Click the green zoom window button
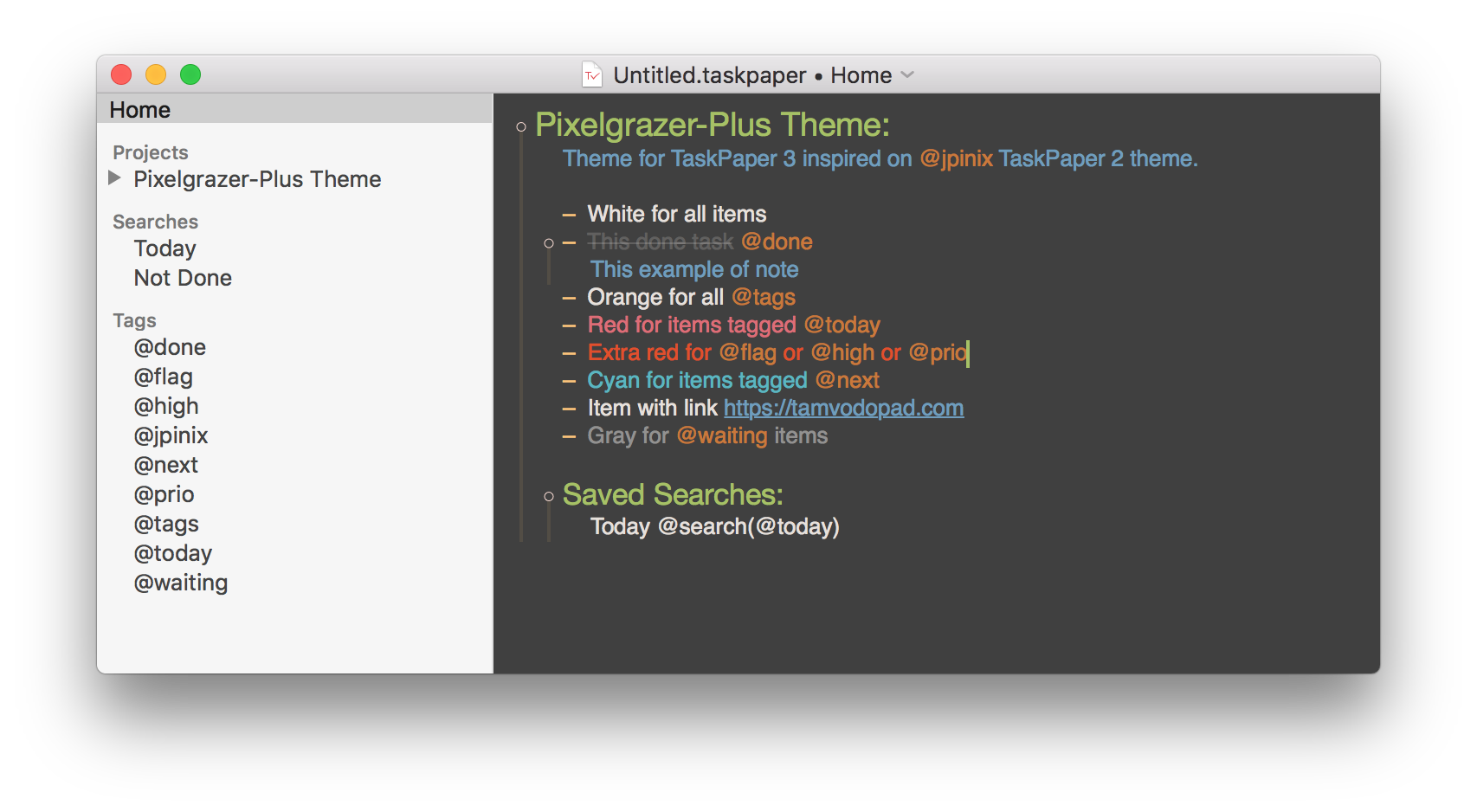Viewport: 1477px width, 812px height. 190,74
